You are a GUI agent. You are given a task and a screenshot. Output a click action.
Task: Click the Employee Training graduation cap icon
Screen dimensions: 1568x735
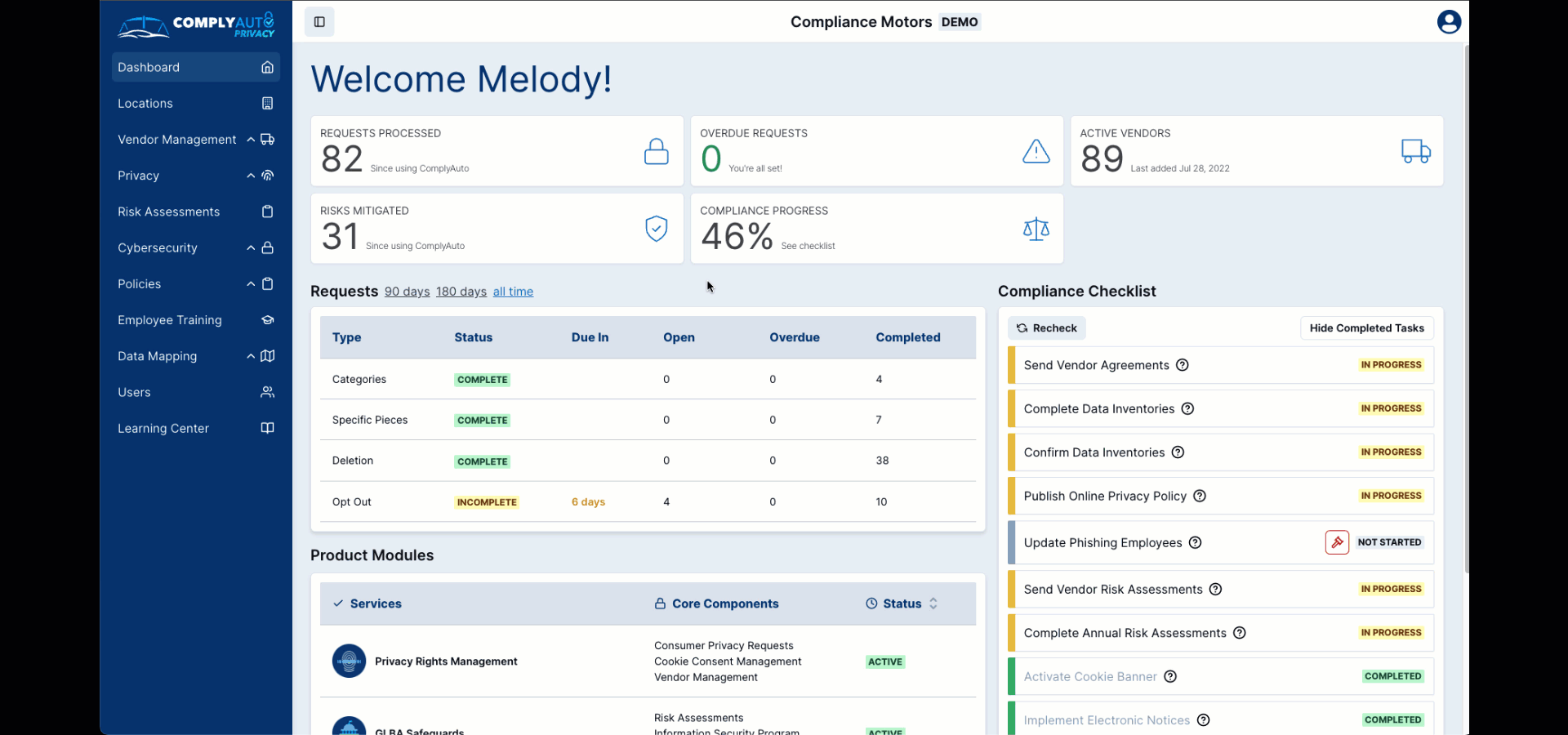(267, 320)
